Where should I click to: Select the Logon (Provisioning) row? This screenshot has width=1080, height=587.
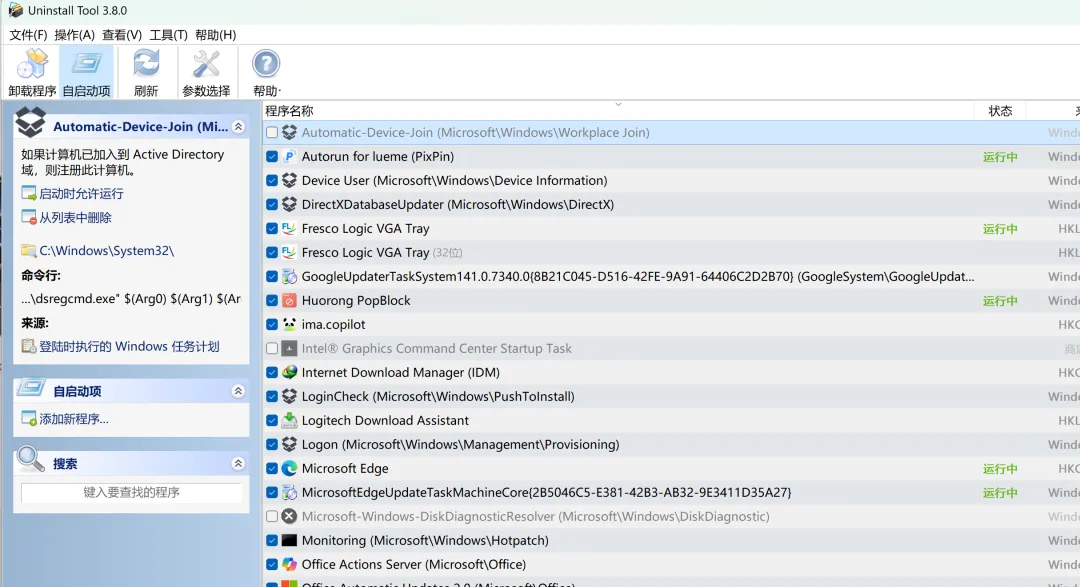671,444
